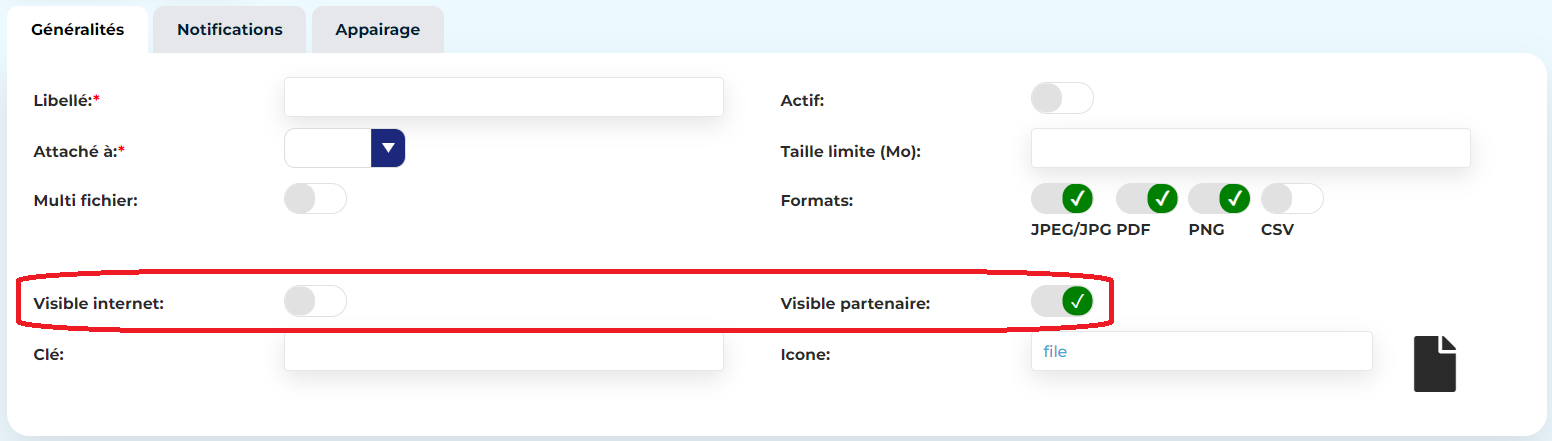1552x441 pixels.
Task: Focus the Taille limite (Mo) field
Action: [1250, 148]
